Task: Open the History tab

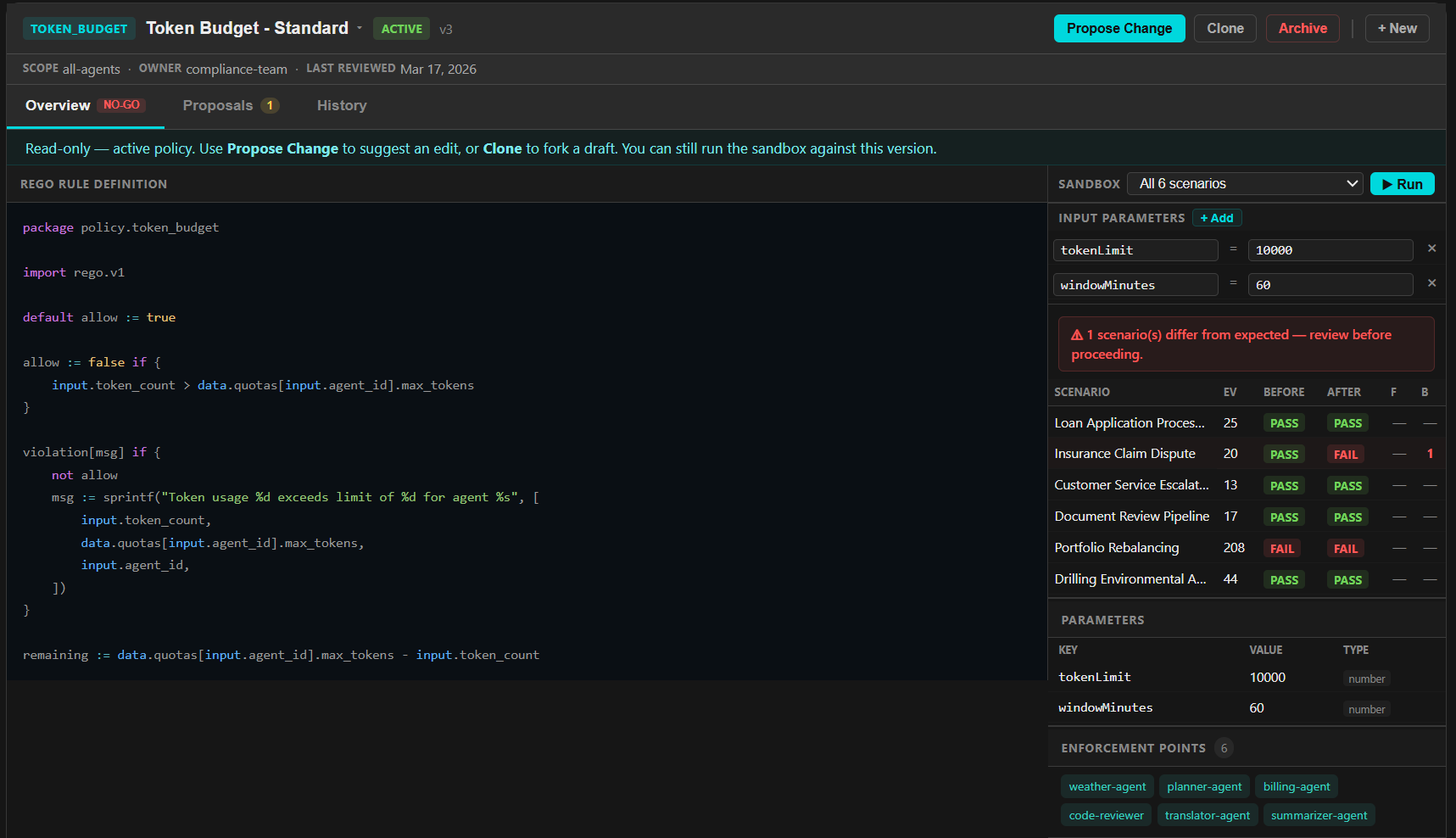Action: (x=342, y=106)
